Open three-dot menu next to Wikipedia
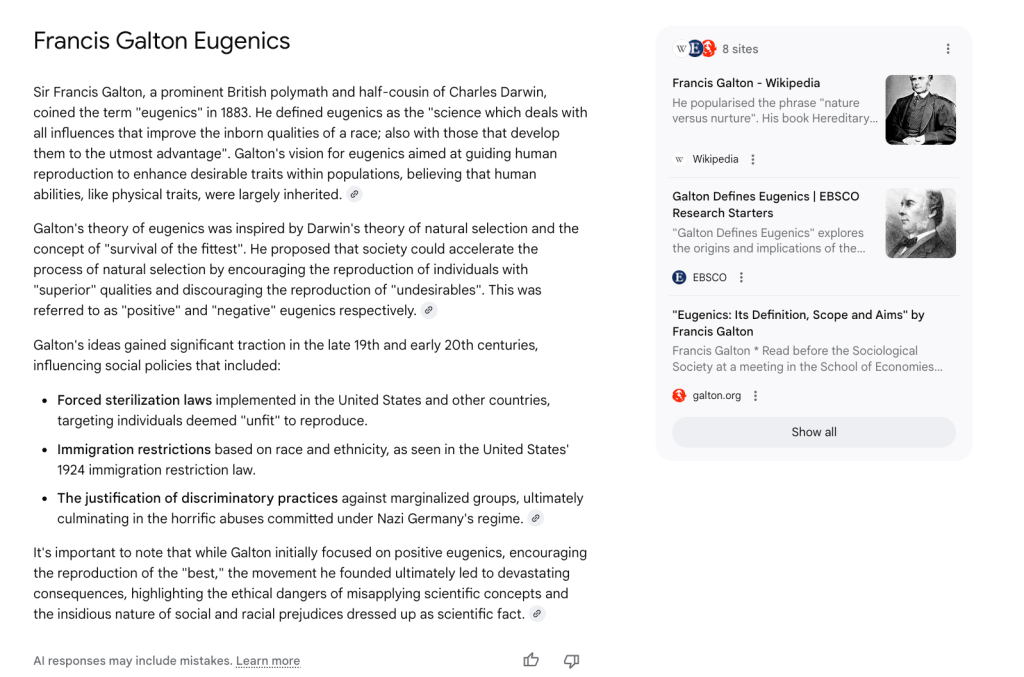This screenshot has height=677, width=1024. pyautogui.click(x=753, y=160)
